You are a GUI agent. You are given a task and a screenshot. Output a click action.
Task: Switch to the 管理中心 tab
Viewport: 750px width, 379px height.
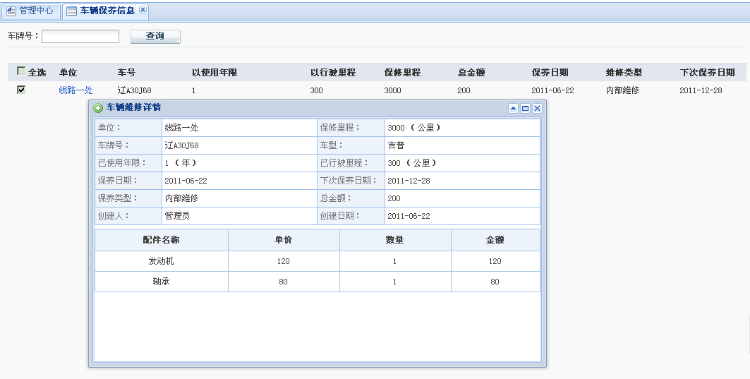click(x=31, y=11)
